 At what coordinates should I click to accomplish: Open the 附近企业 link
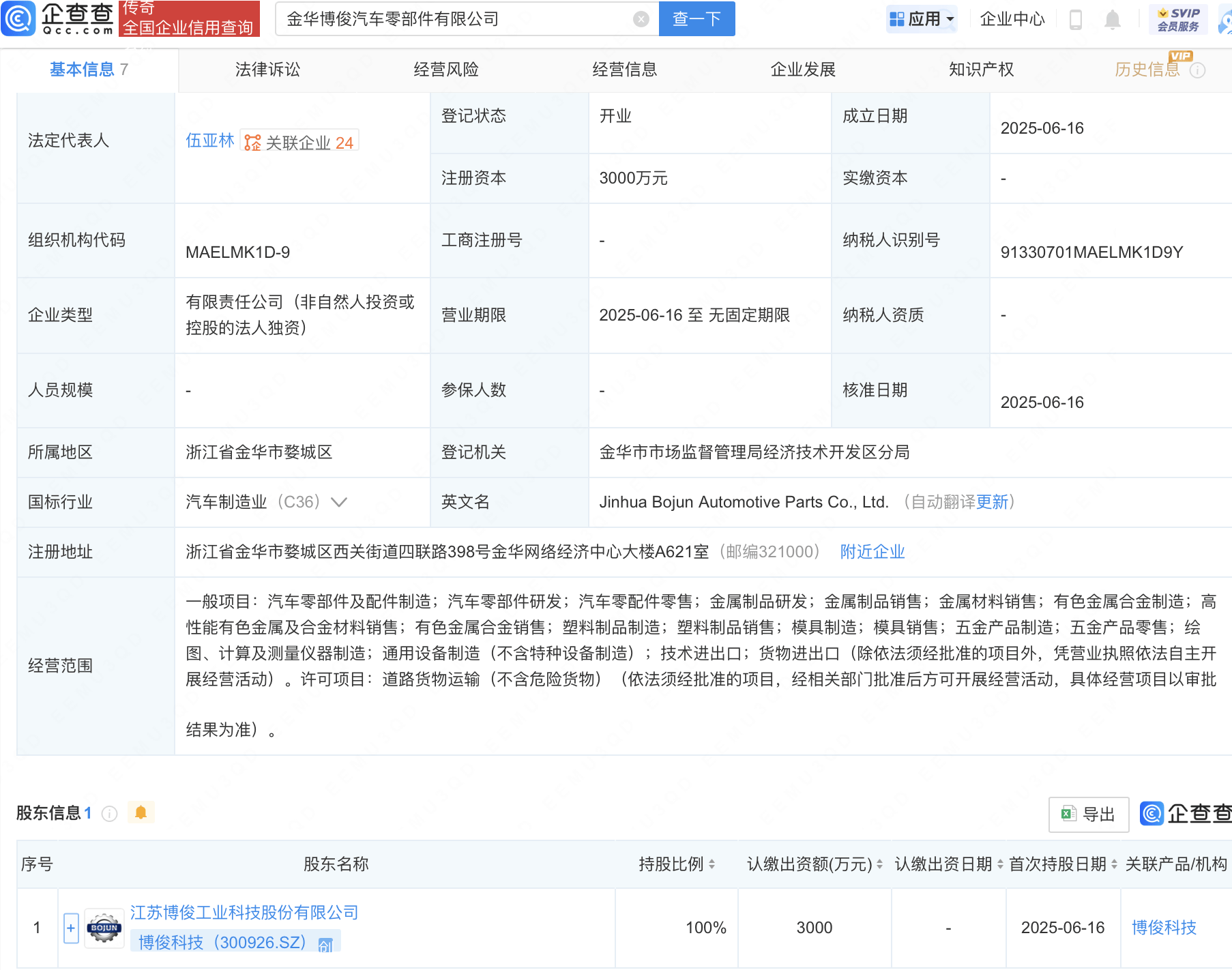click(x=872, y=552)
